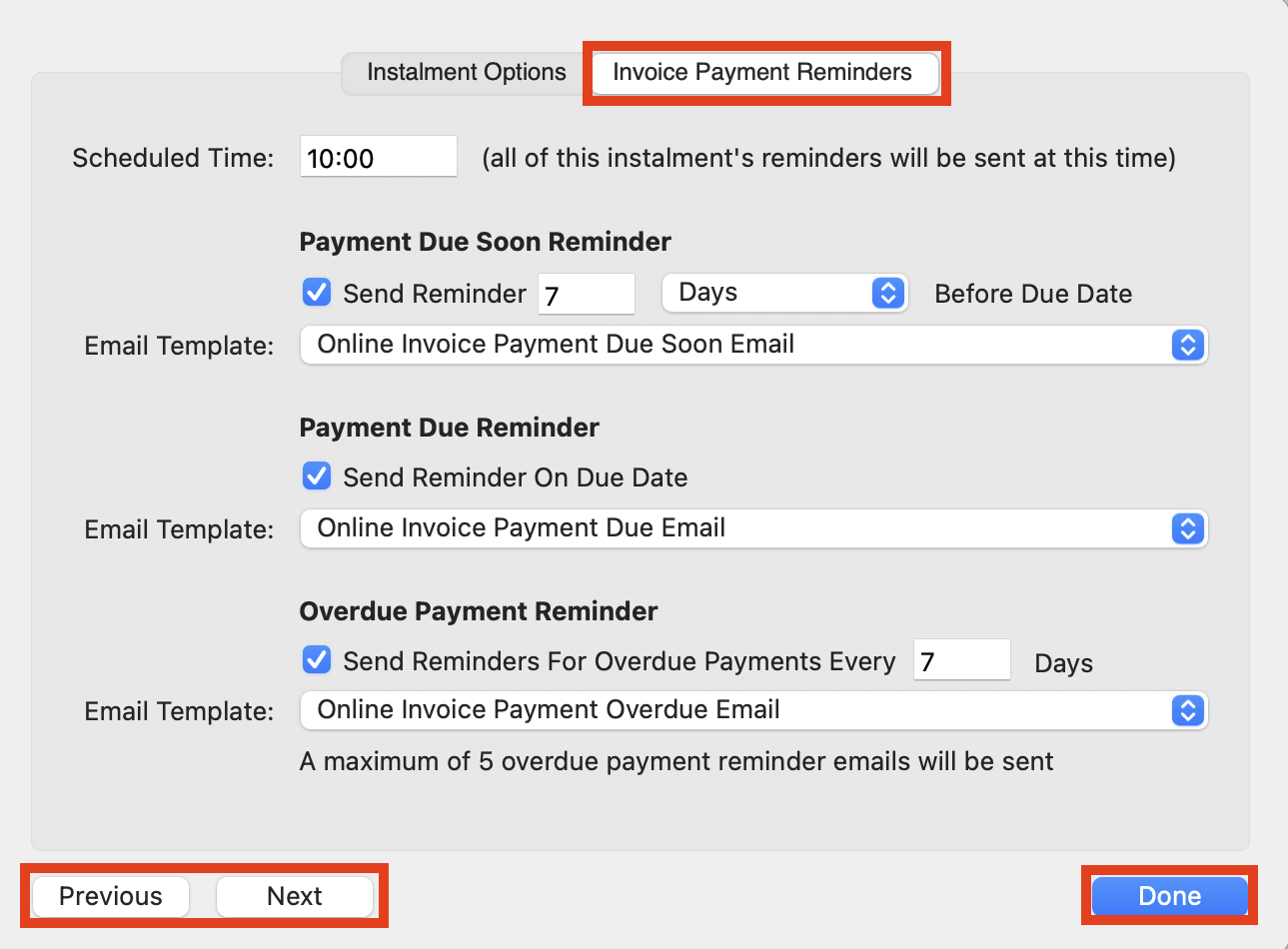Viewport: 1288px width, 949px height.
Task: Uncheck Send Reminders For Overdue Payments
Action: pos(316,660)
